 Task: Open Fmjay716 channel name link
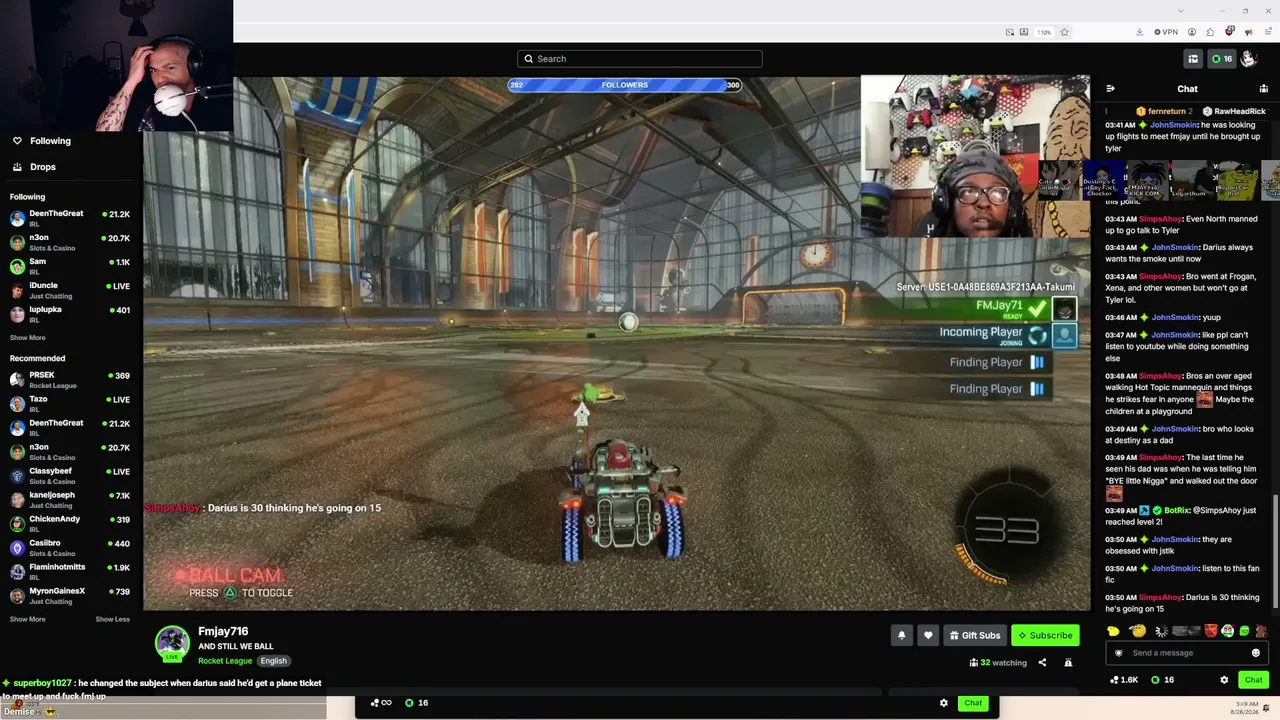223,631
